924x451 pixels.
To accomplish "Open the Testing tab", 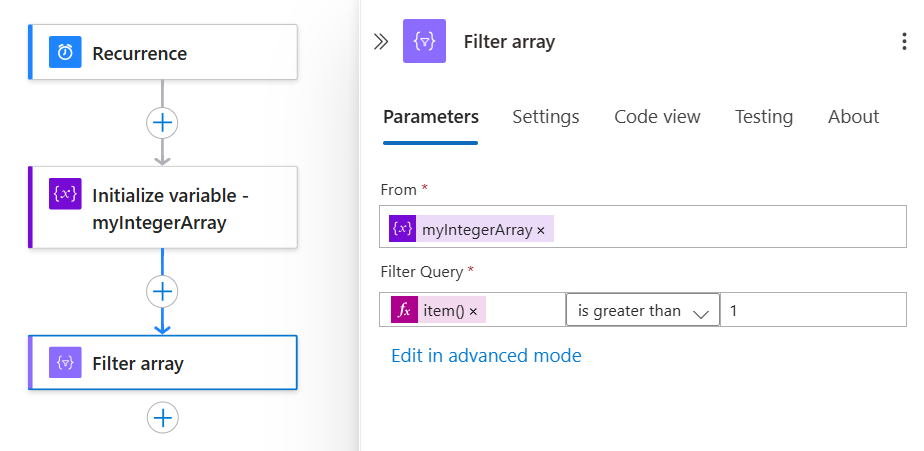I will (x=763, y=117).
